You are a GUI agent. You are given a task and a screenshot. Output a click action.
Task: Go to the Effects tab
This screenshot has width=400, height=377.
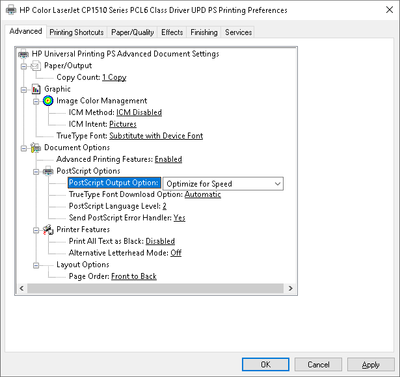(172, 32)
